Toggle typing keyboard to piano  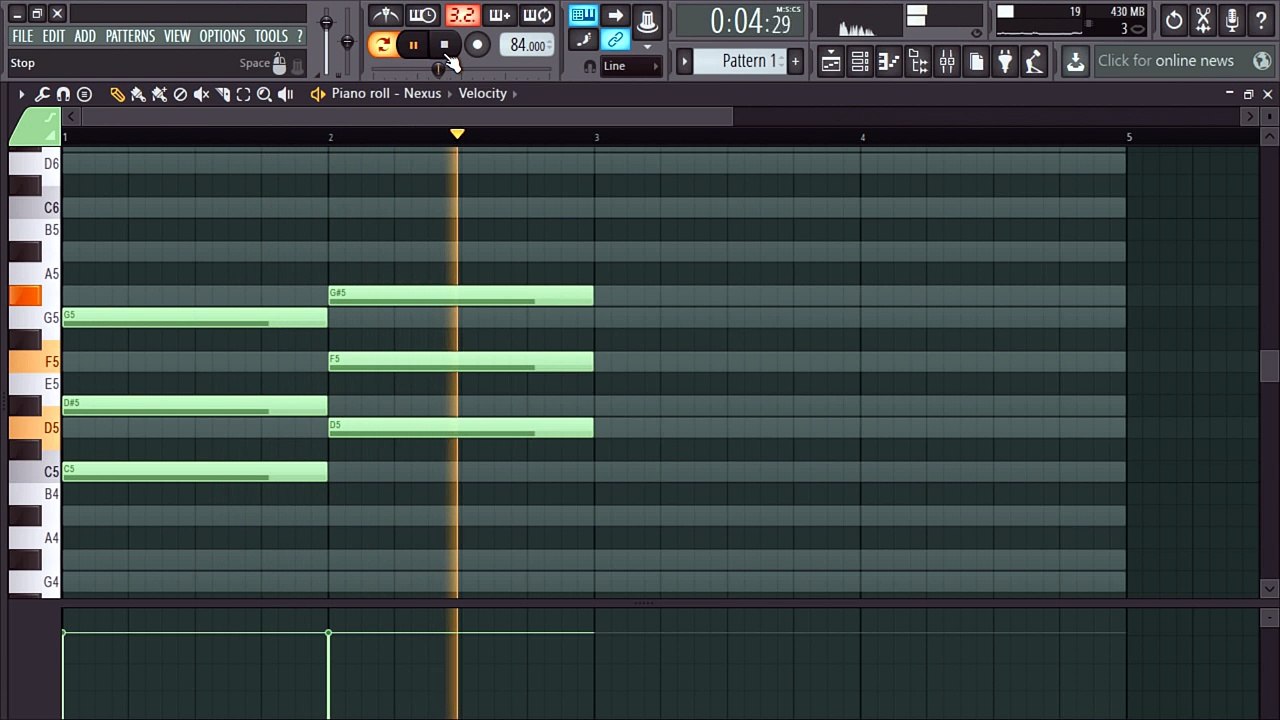(583, 15)
